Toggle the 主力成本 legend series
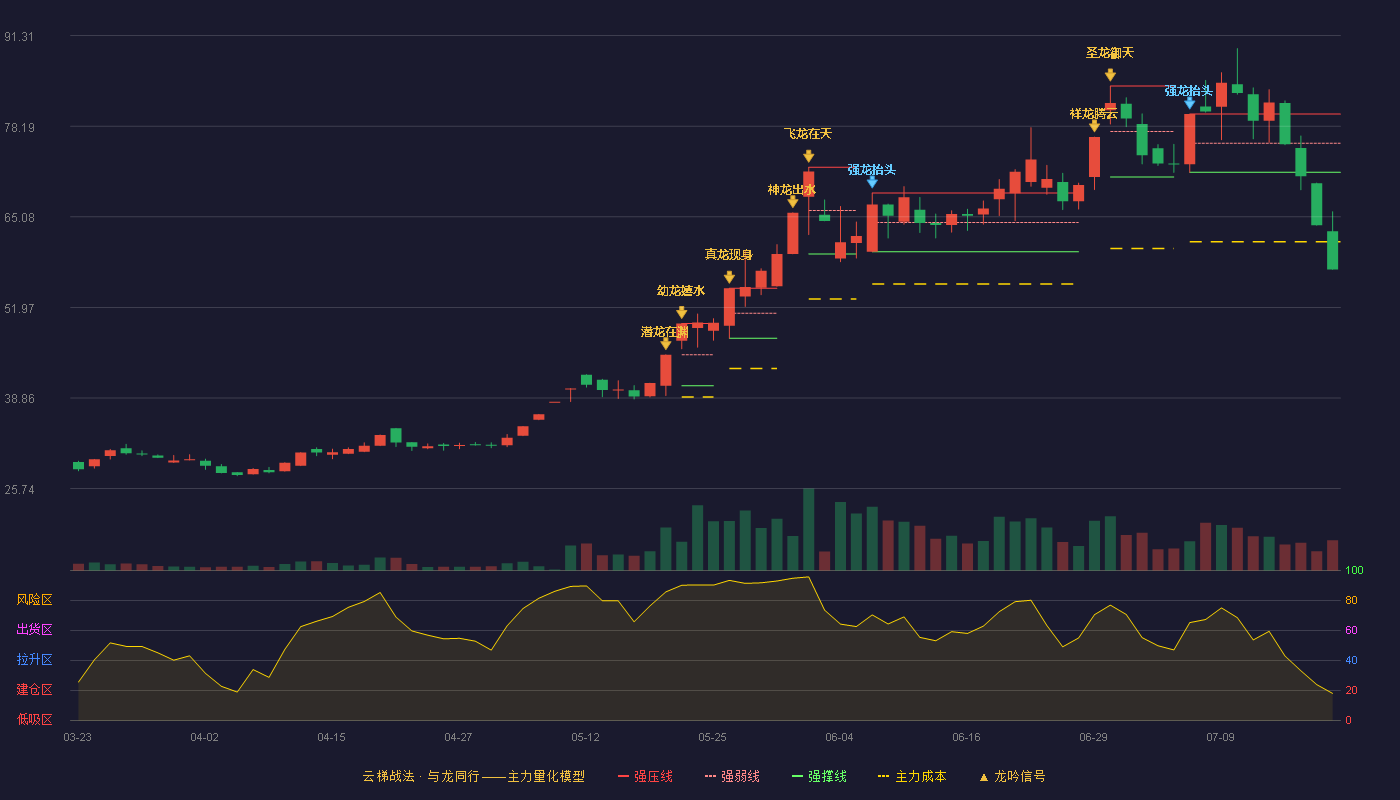The width and height of the screenshot is (1400, 800). 912,776
